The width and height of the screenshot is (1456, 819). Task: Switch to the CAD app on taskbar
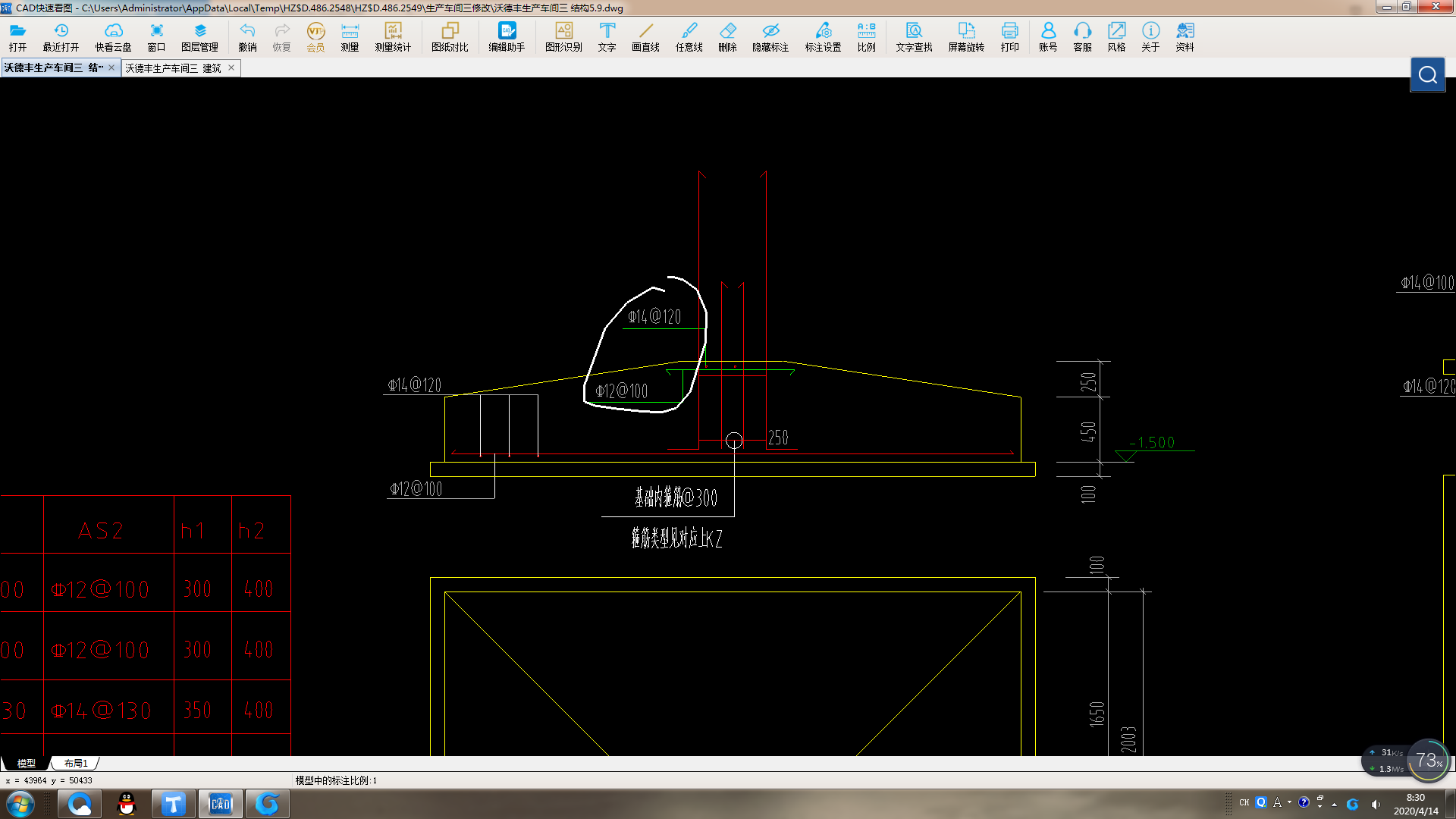pos(221,804)
